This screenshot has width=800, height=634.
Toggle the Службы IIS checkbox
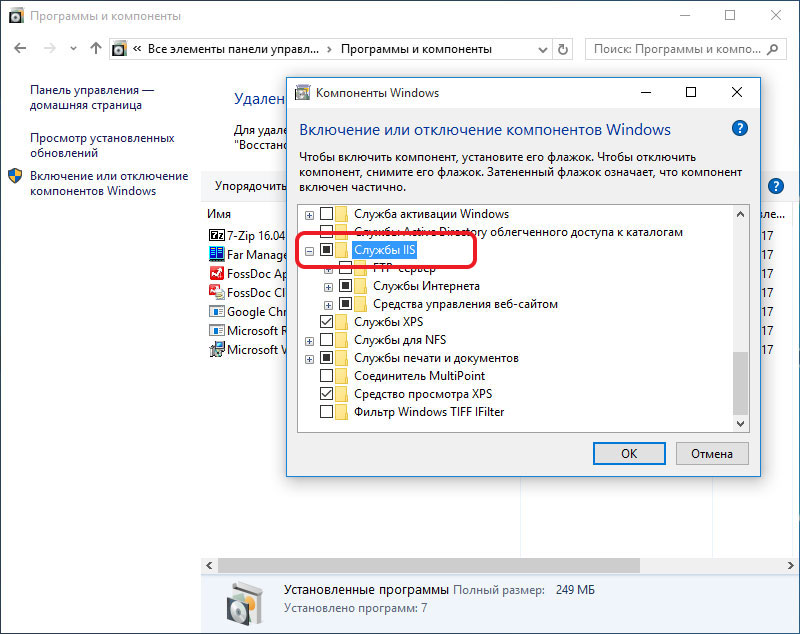tap(327, 249)
